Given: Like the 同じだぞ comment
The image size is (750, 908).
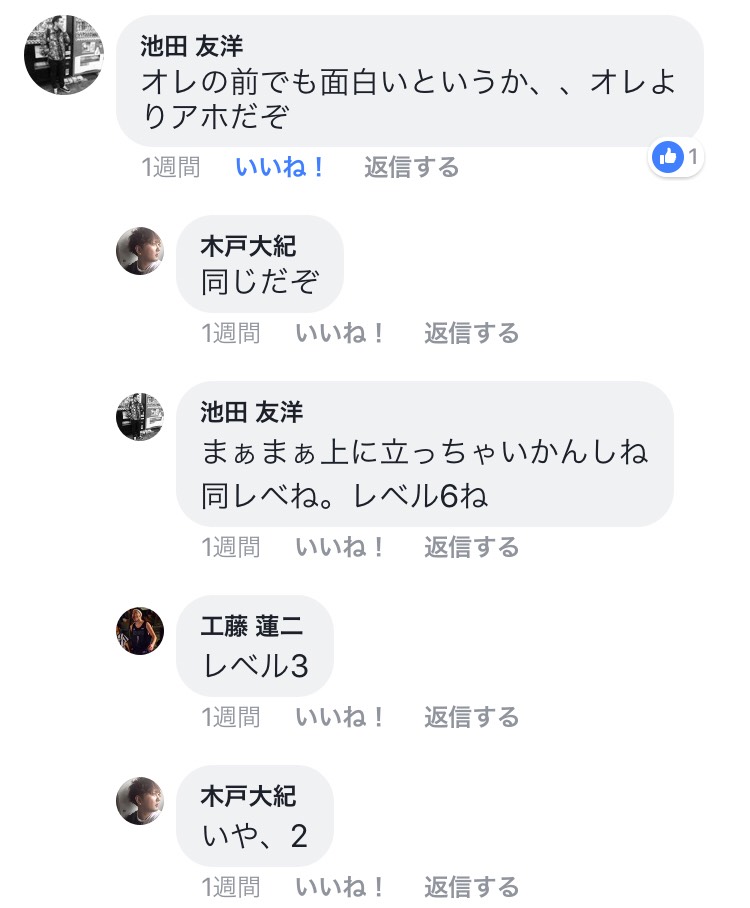Looking at the screenshot, I should click(341, 333).
